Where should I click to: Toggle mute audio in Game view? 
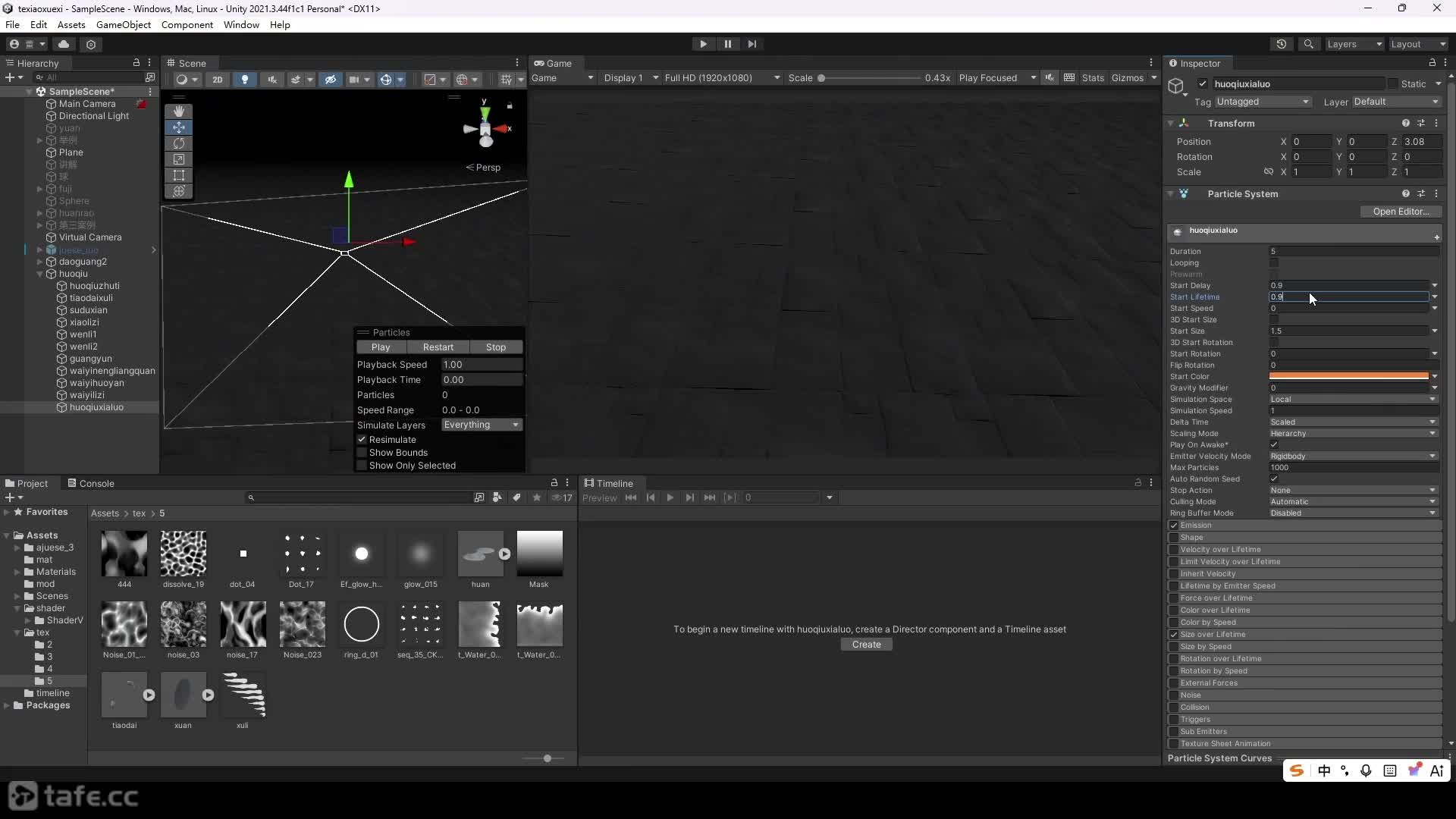(1050, 78)
